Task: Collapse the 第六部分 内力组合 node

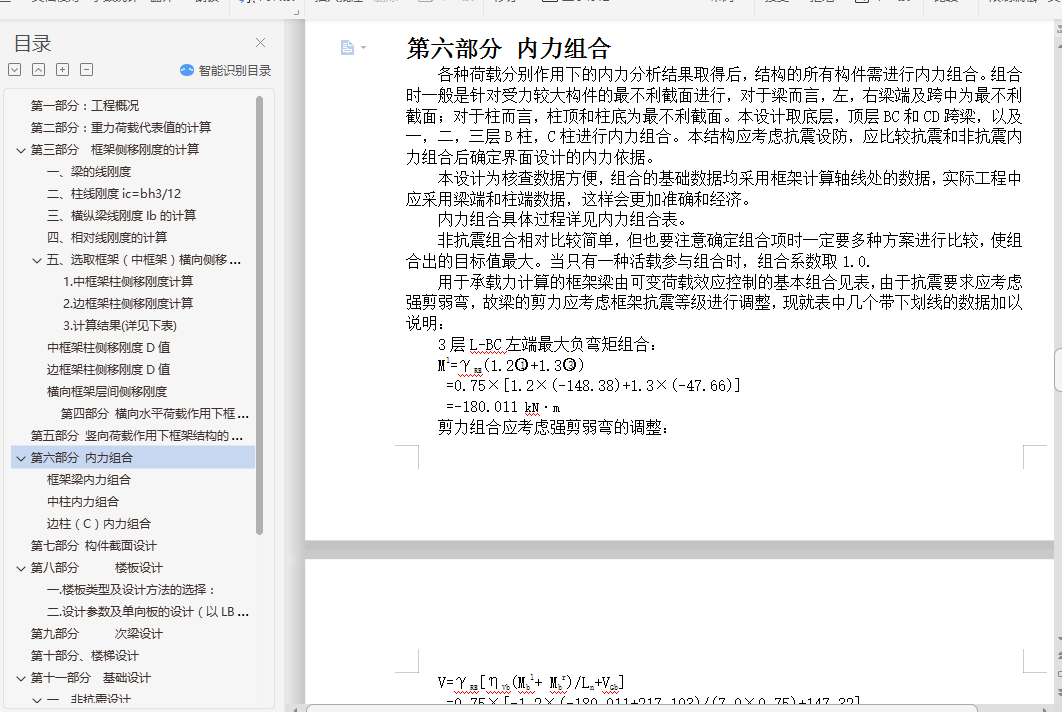Action: [21, 459]
